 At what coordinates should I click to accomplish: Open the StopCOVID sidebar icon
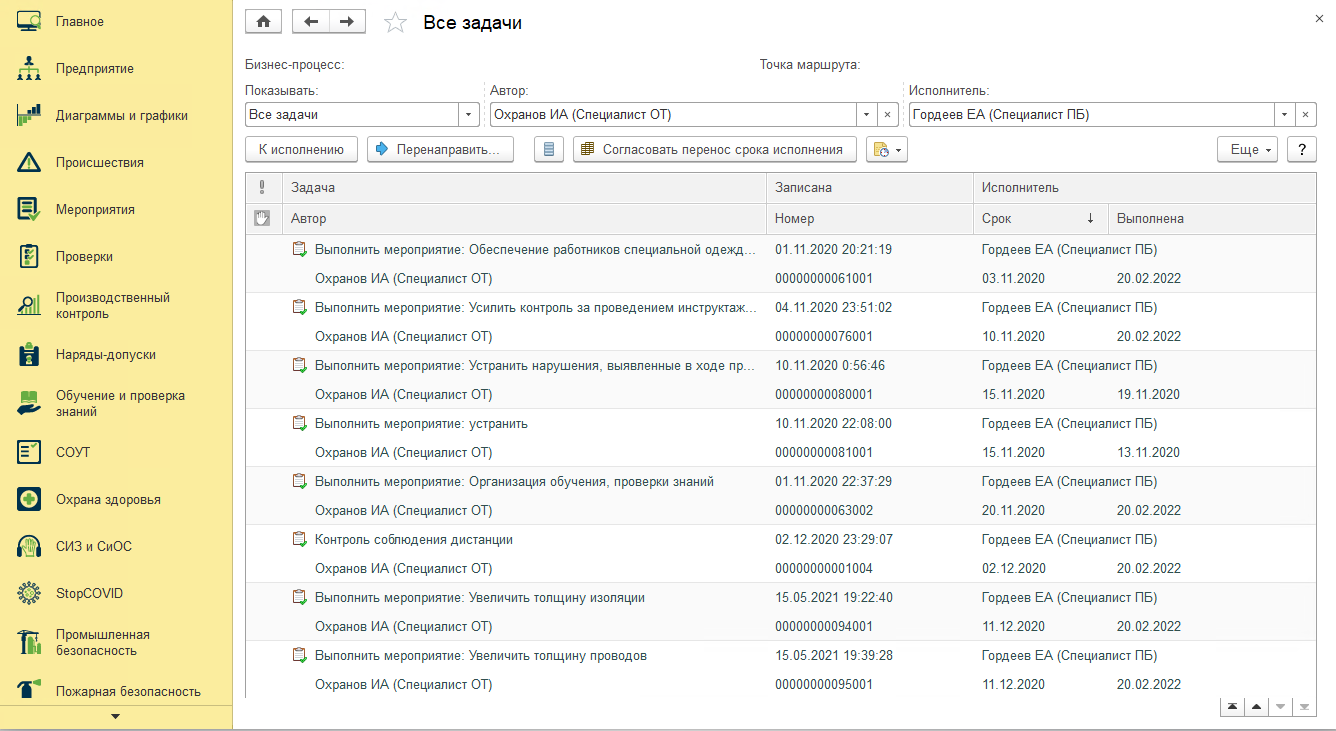click(28, 593)
